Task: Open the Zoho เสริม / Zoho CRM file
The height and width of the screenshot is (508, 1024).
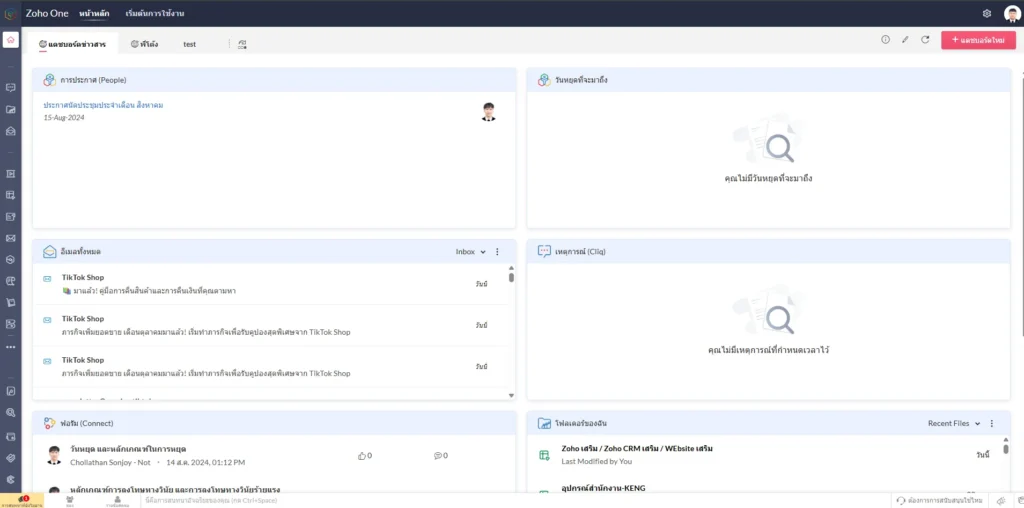Action: 637,449
